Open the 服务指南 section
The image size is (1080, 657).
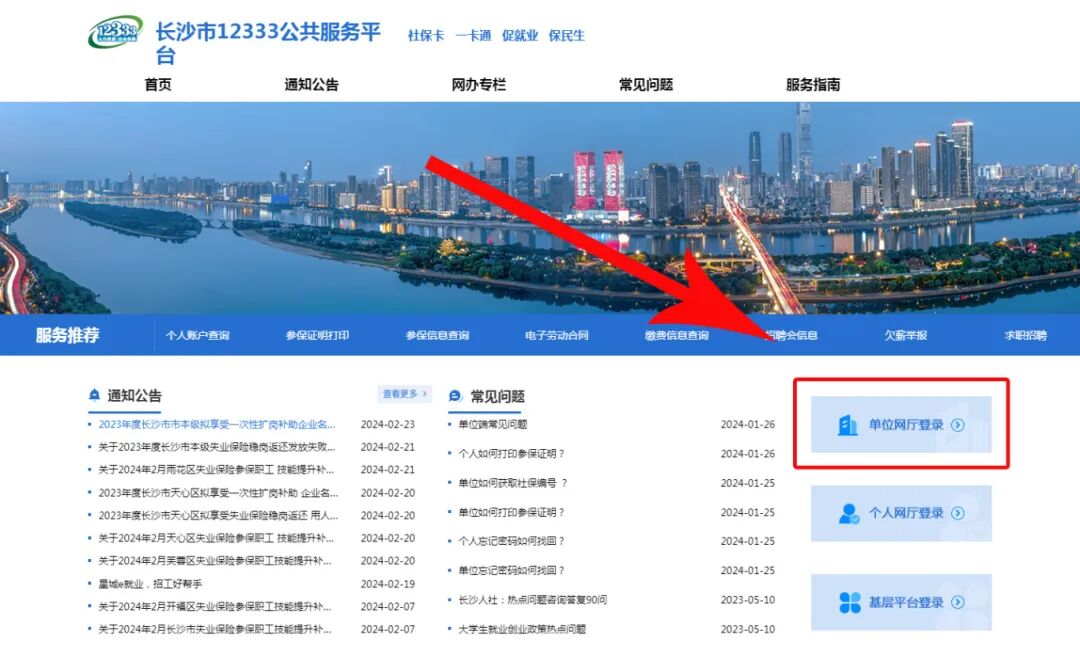point(815,84)
